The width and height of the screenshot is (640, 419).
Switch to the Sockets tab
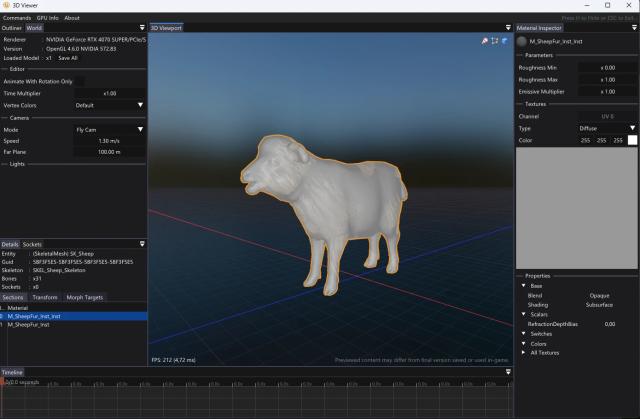[32, 244]
